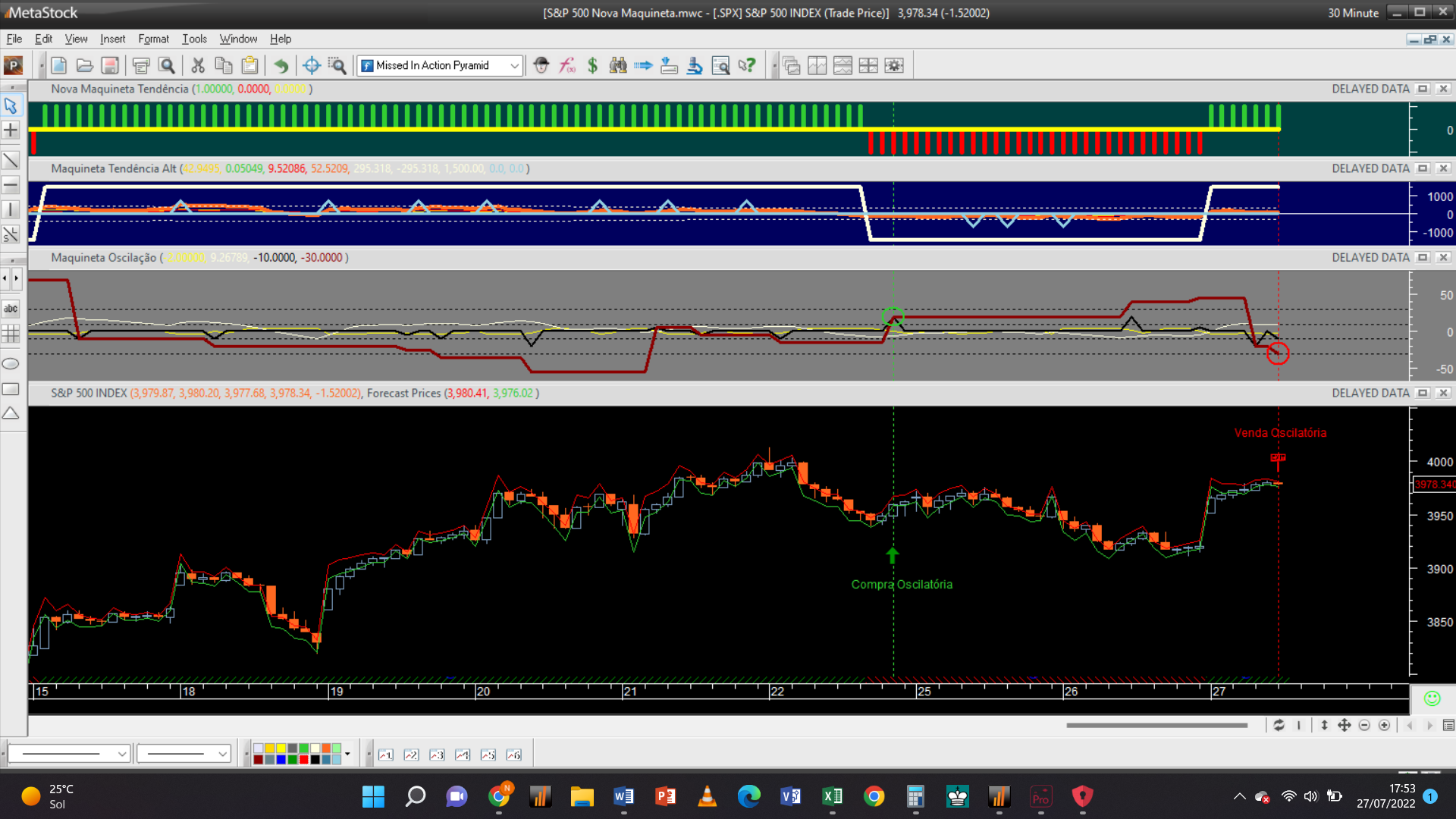Screen dimensions: 1456x819
Task: Click the zoom-out minus button on chart bar
Action: click(1364, 726)
